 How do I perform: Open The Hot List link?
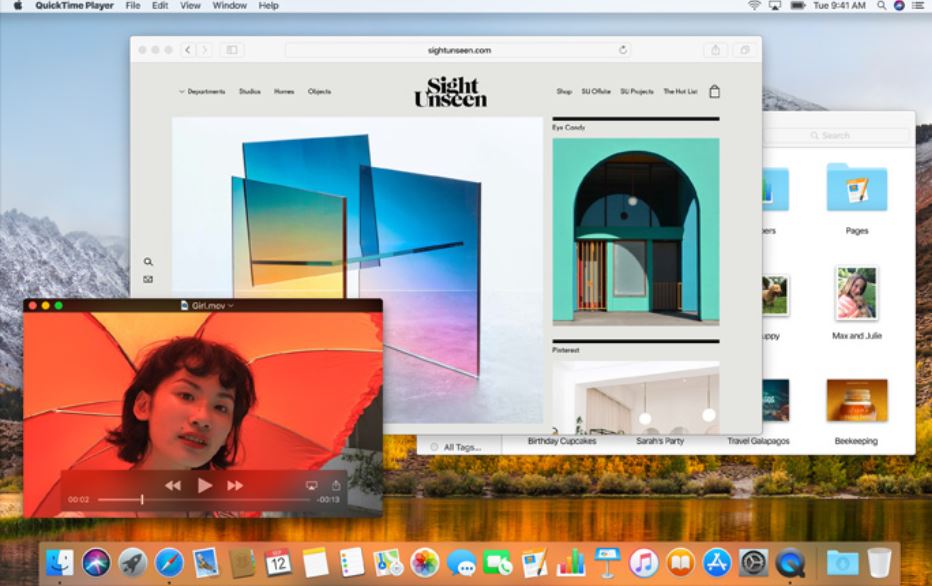(x=681, y=92)
